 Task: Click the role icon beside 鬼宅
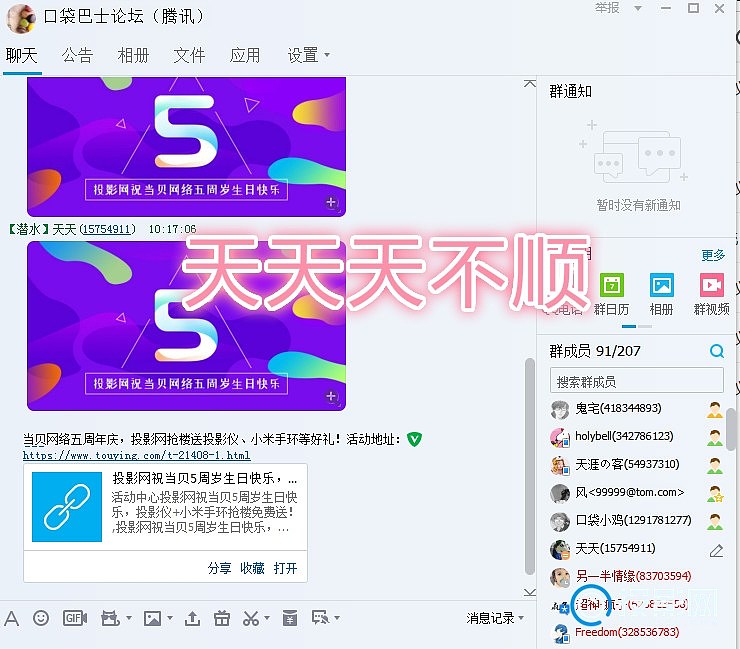pyautogui.click(x=715, y=410)
